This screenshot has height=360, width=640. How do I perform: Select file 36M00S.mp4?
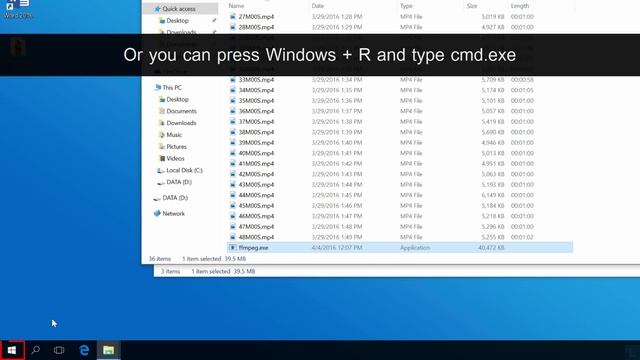pos(256,111)
